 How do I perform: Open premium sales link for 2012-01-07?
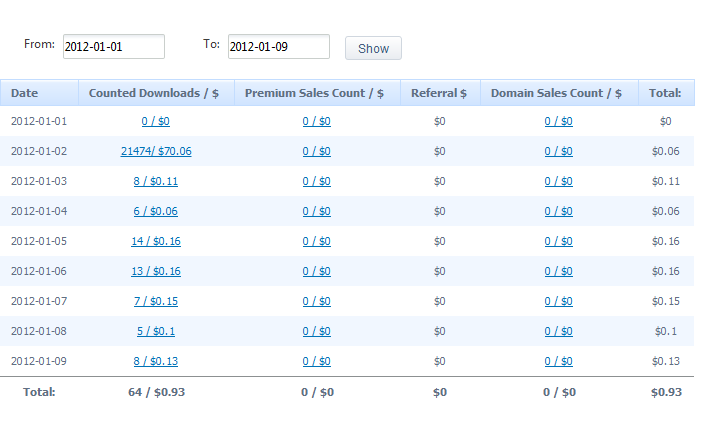pos(317,301)
